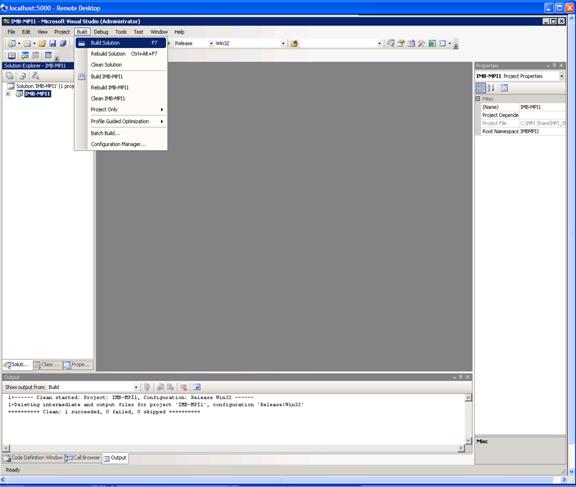Image resolution: width=576 pixels, height=487 pixels.
Task: Click the New Project toolbar icon
Action: coord(11,44)
